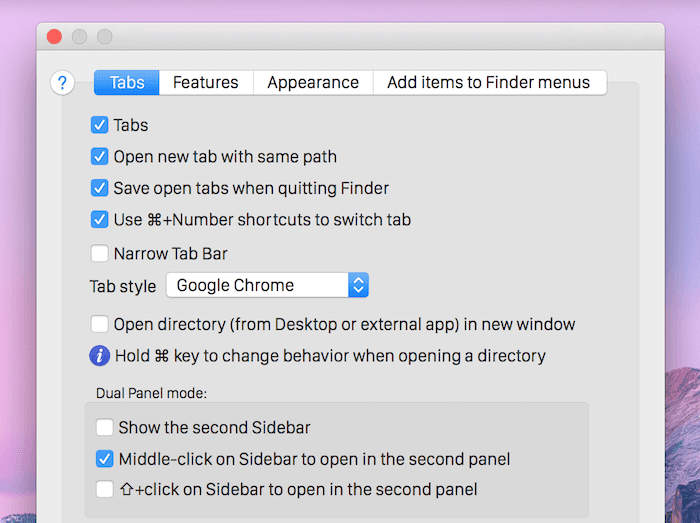Check Show the second Sidebar
Viewport: 700px width, 523px height.
click(x=104, y=427)
